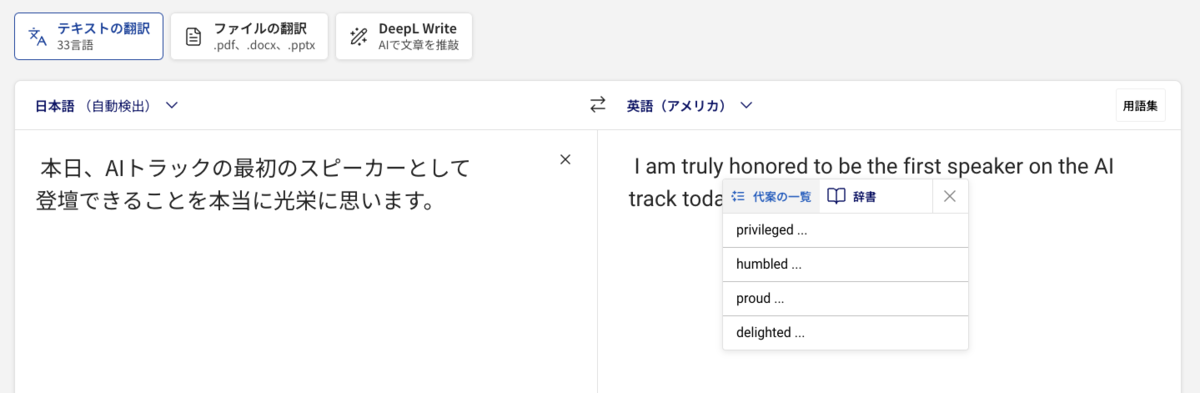Select the 'humbled ...' alternative

coord(845,265)
